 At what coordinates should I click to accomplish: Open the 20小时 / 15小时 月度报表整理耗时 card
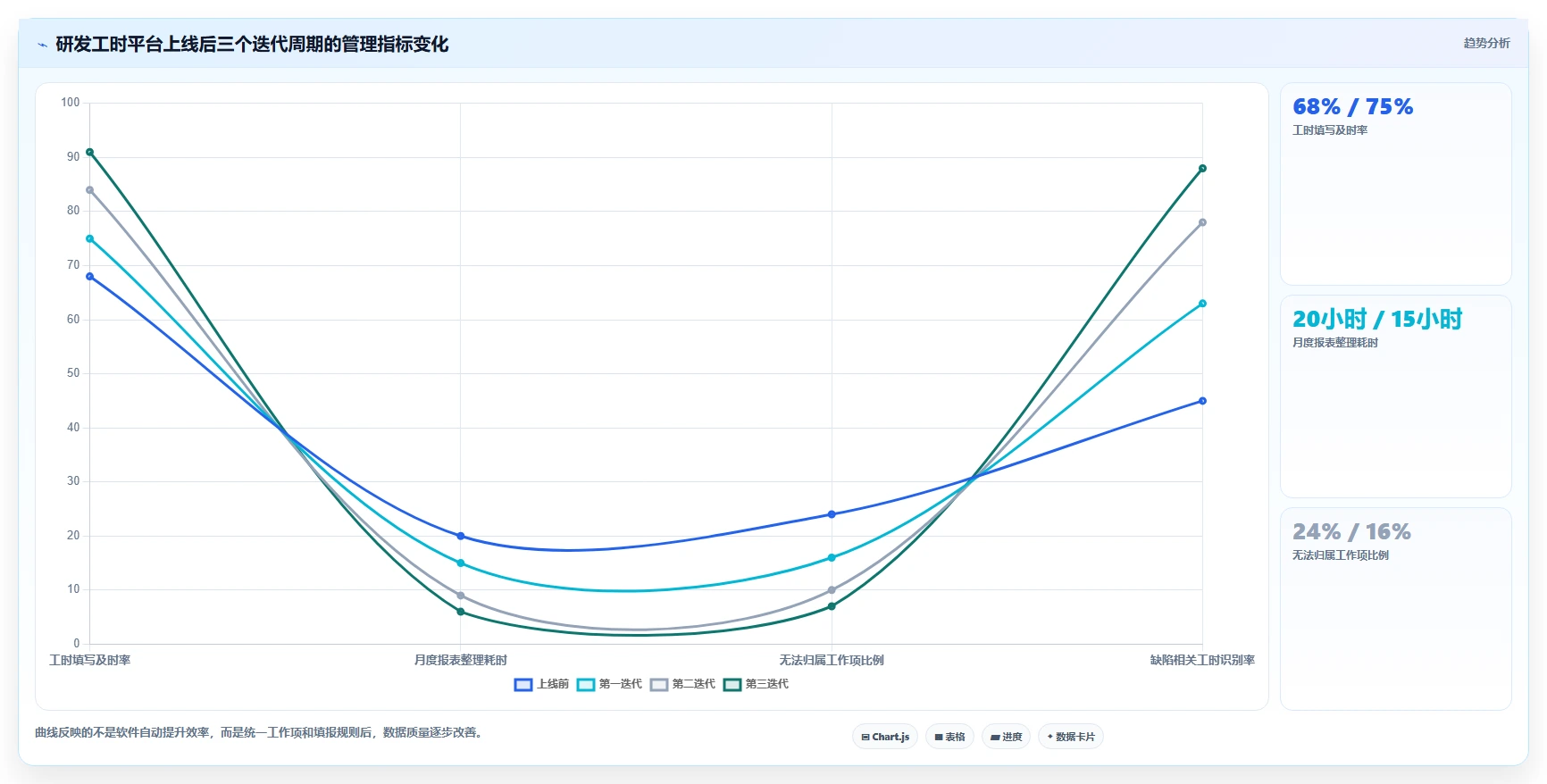(x=1395, y=396)
